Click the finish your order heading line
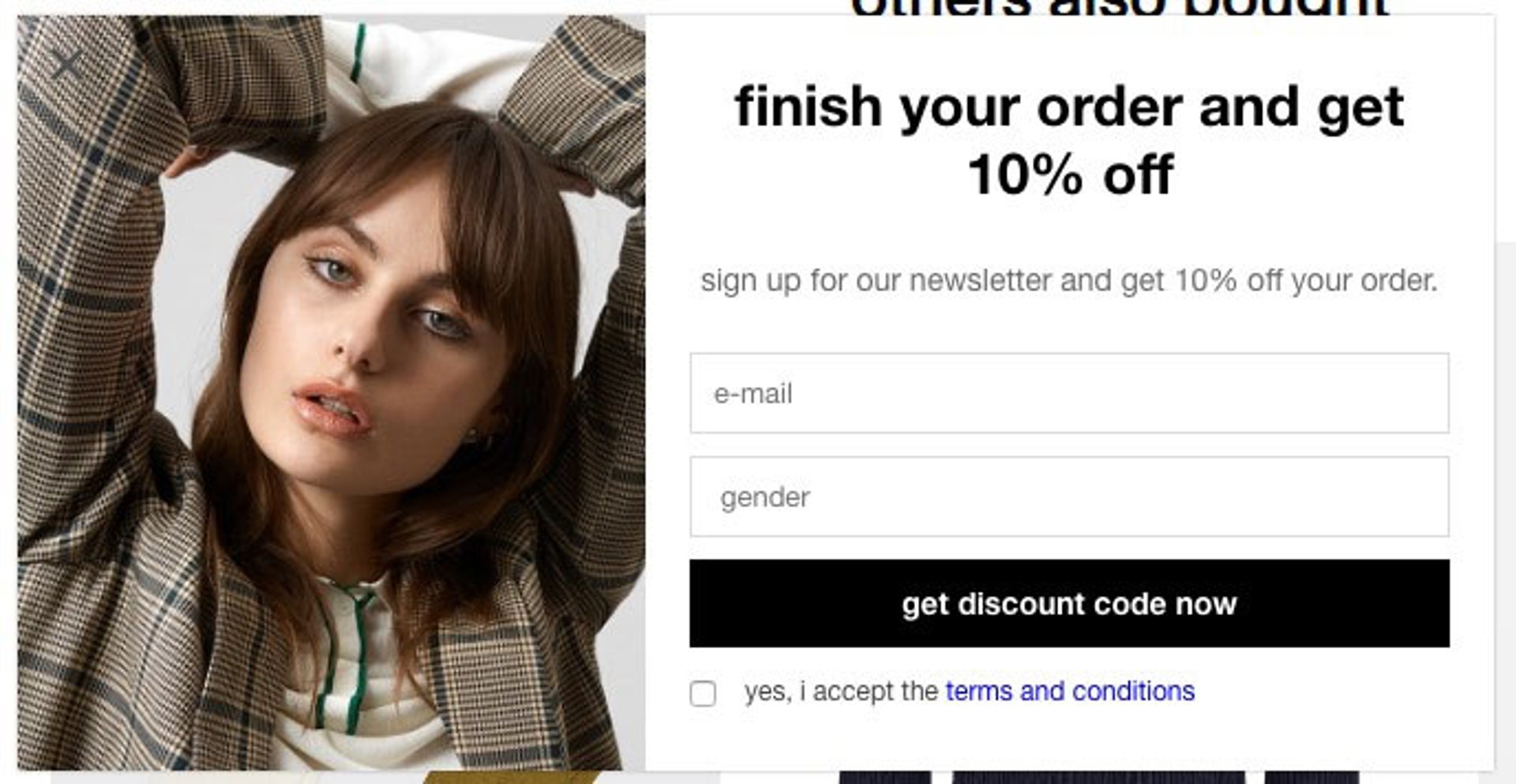The image size is (1516, 784). click(x=1069, y=107)
